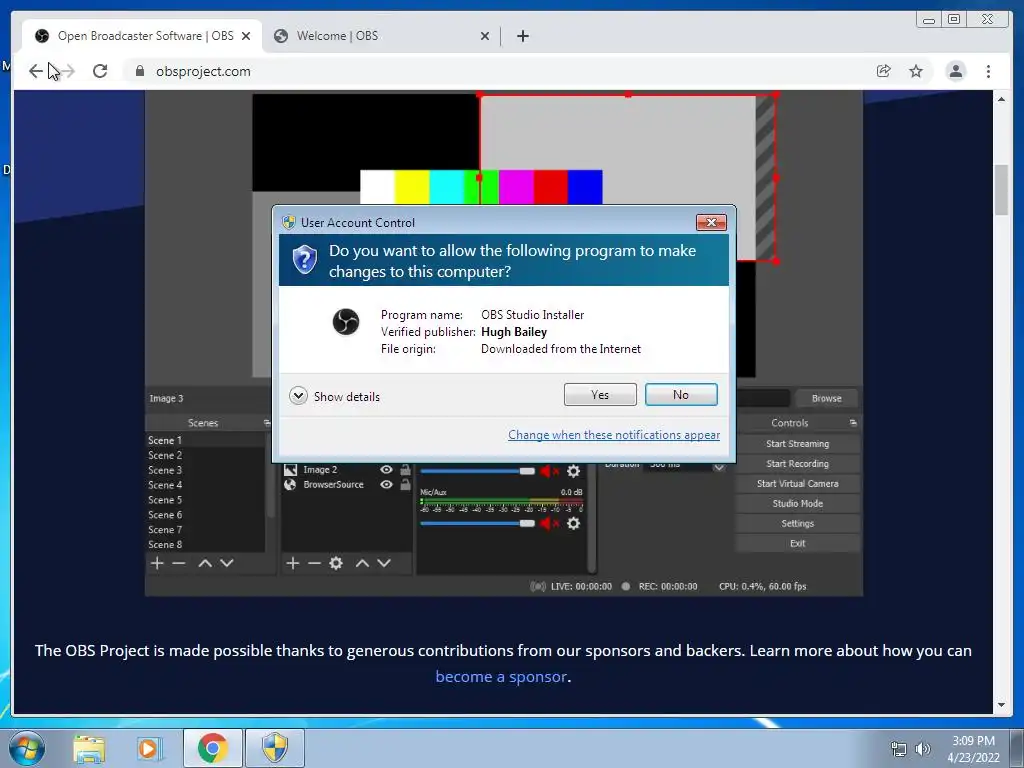Viewport: 1024px width, 768px height.
Task: Add a scene with the plus under Scenes
Action: click(x=157, y=563)
